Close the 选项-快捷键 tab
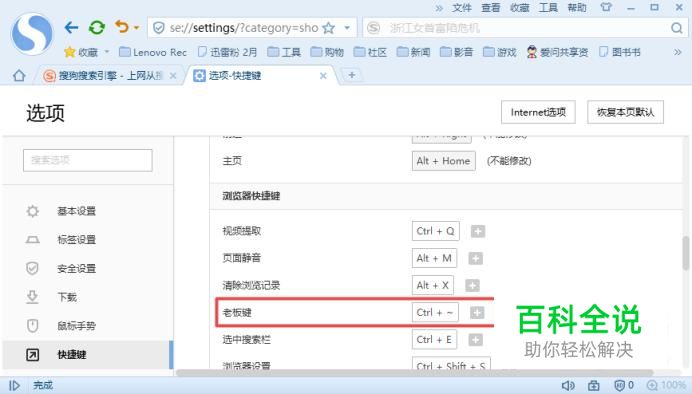692x394 pixels. coord(323,76)
